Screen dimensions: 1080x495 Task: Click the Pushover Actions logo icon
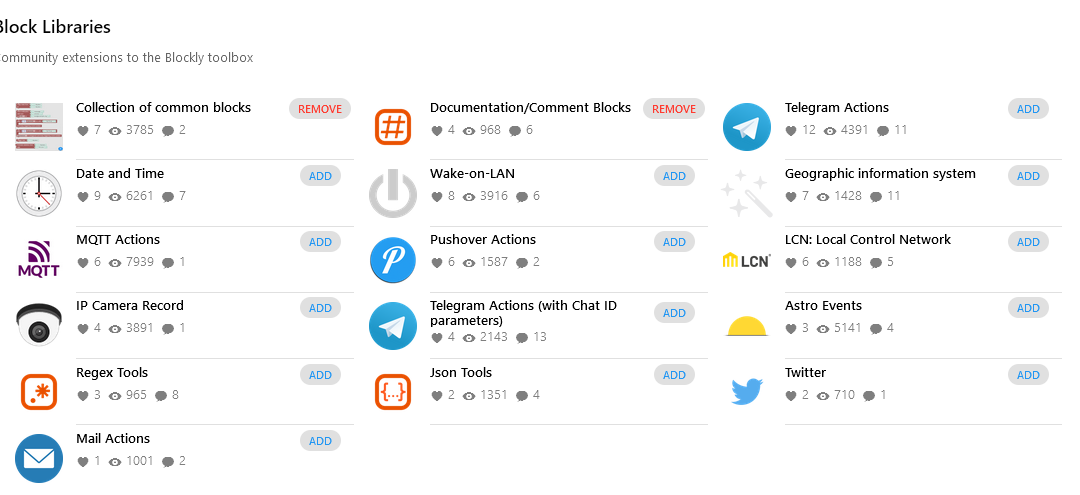[x=393, y=259]
